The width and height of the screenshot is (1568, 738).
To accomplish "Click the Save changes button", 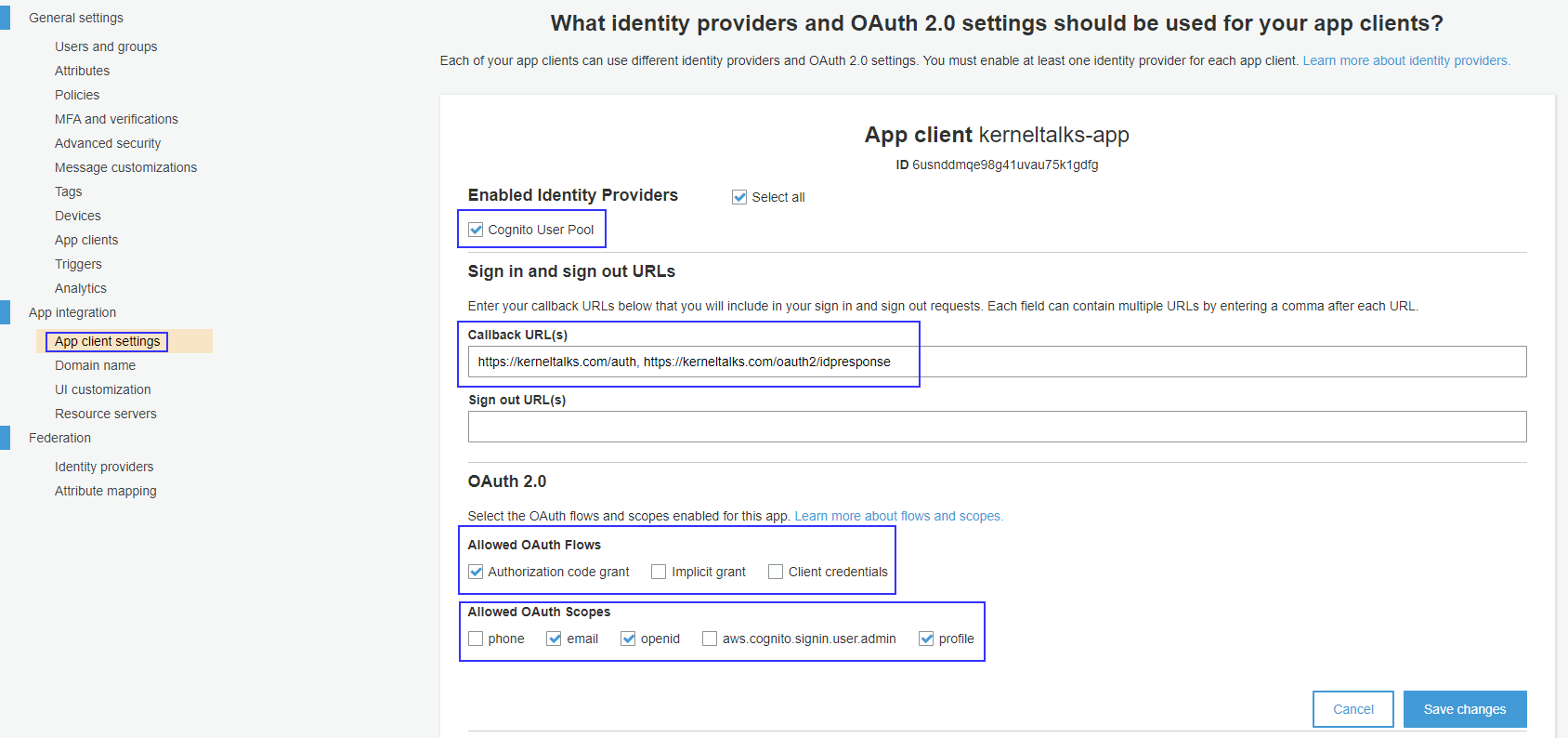I will [1465, 708].
